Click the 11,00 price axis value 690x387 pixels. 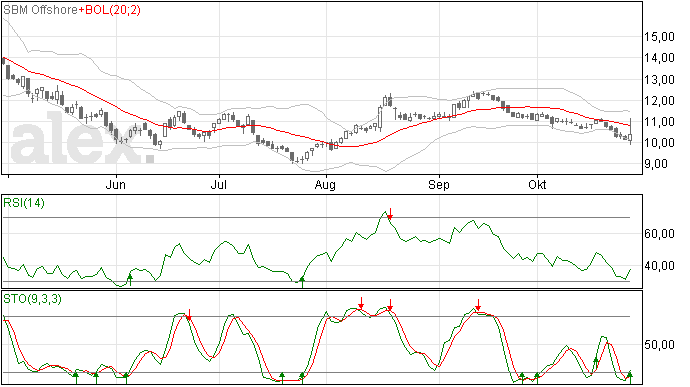coord(659,122)
